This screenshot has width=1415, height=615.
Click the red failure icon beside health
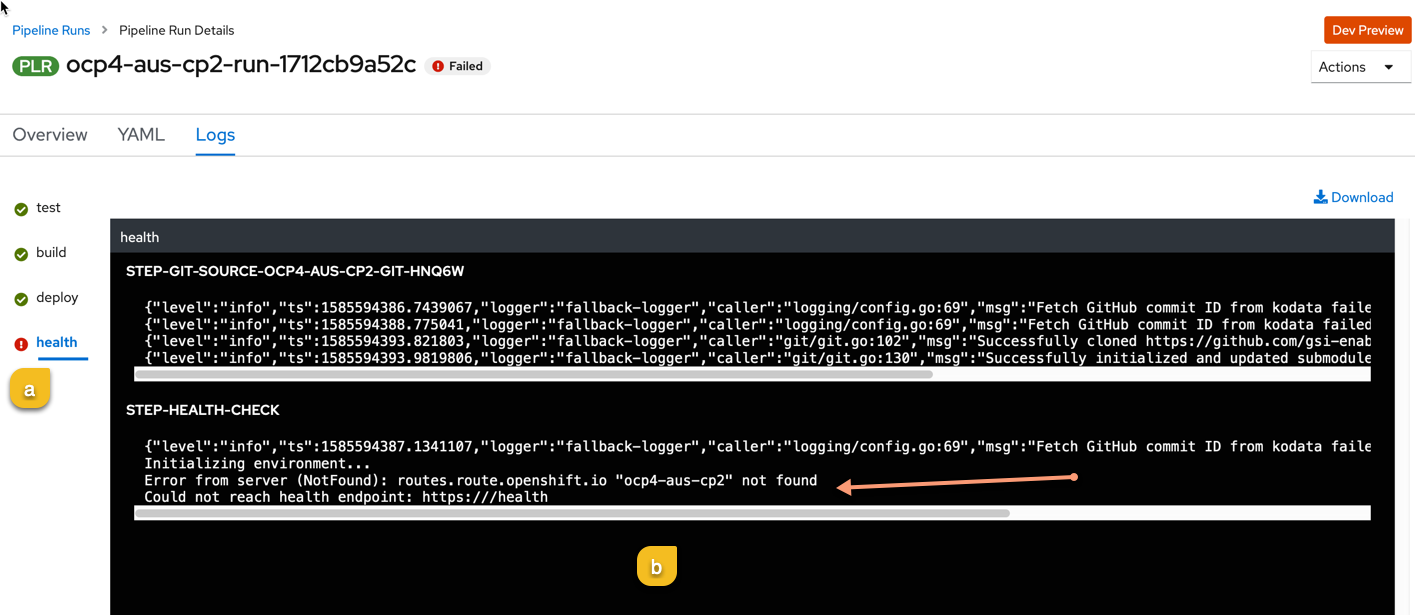21,343
